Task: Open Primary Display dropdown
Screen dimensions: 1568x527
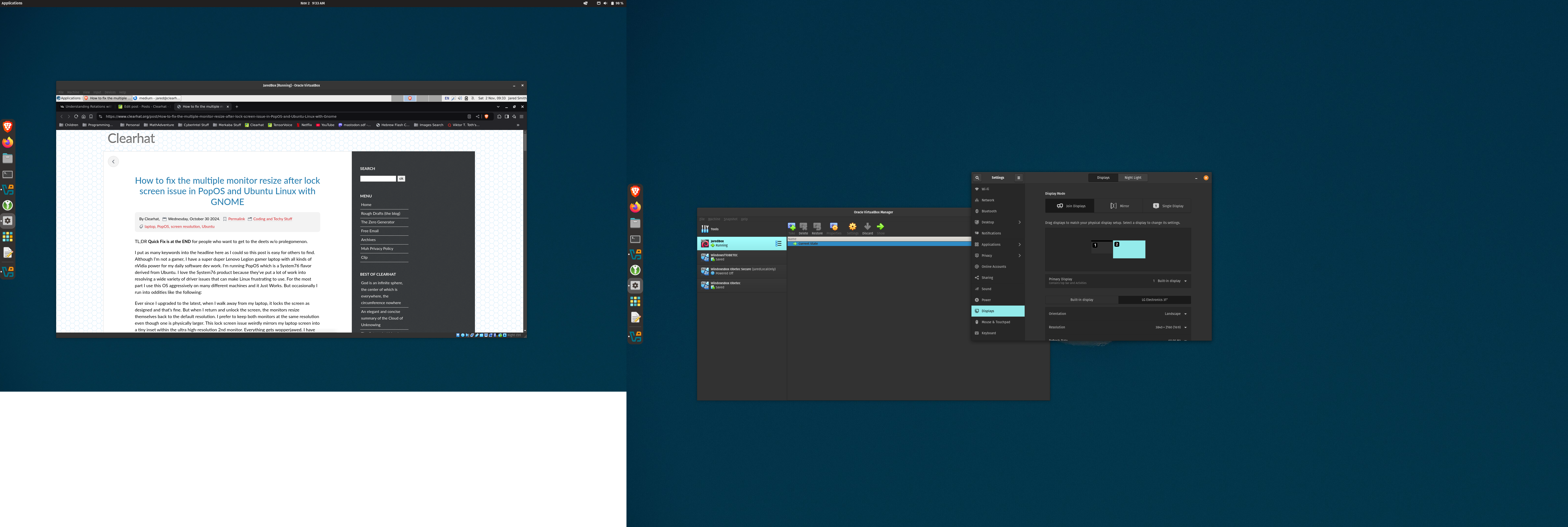Action: [x=1169, y=281]
